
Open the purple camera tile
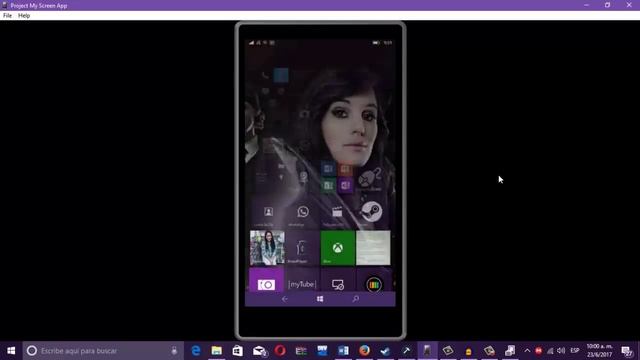266,281
